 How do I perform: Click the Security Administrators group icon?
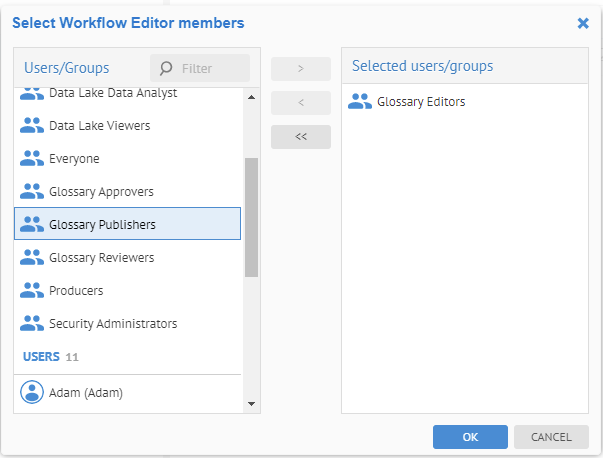(32, 324)
